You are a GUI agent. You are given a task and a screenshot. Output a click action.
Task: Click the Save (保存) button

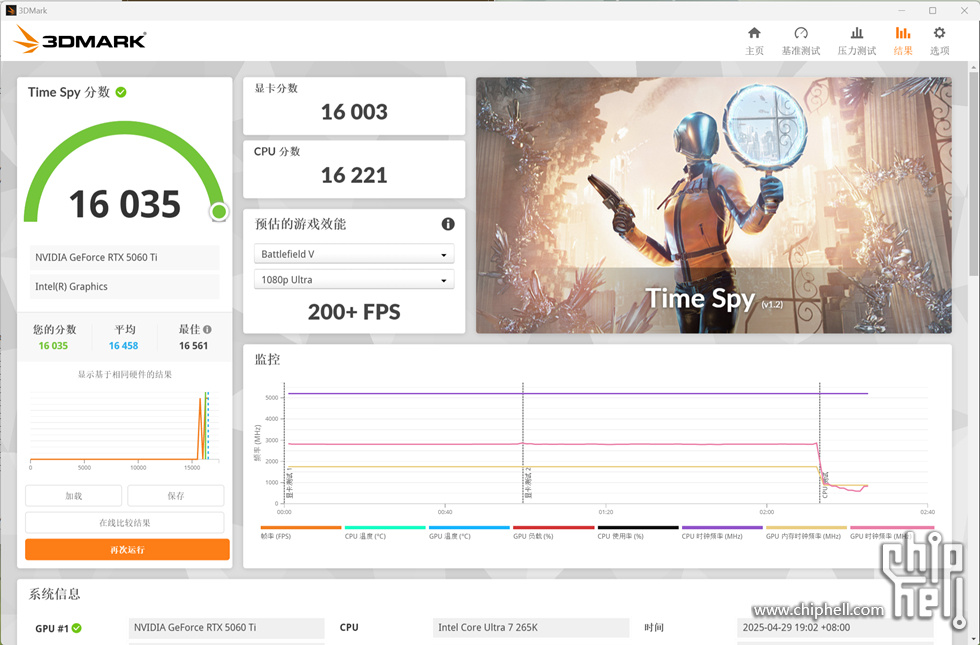coord(176,496)
